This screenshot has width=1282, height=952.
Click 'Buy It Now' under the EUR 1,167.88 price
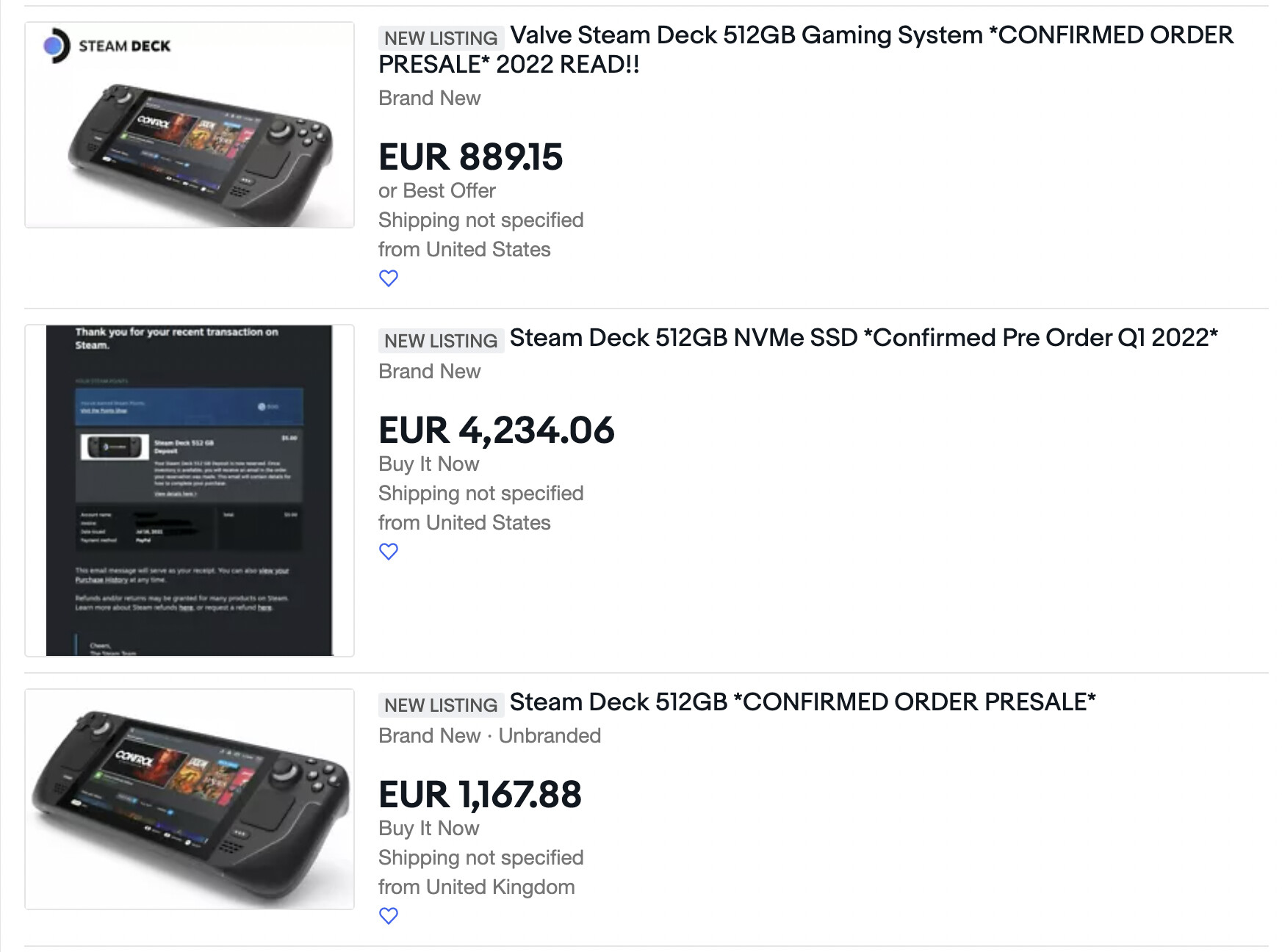point(428,829)
